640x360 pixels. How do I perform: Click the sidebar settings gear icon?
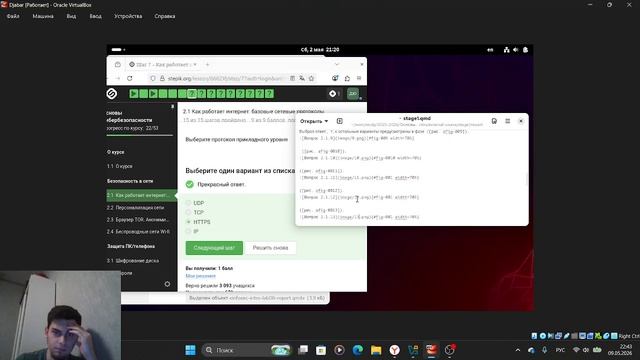[x=167, y=284]
